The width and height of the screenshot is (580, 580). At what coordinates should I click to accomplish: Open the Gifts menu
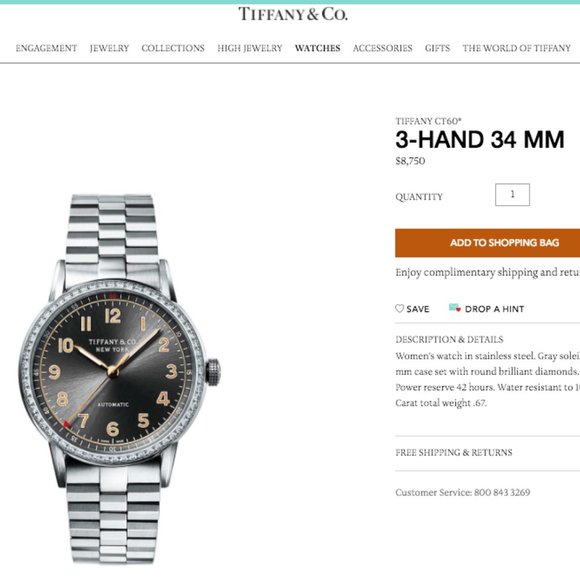coord(437,48)
